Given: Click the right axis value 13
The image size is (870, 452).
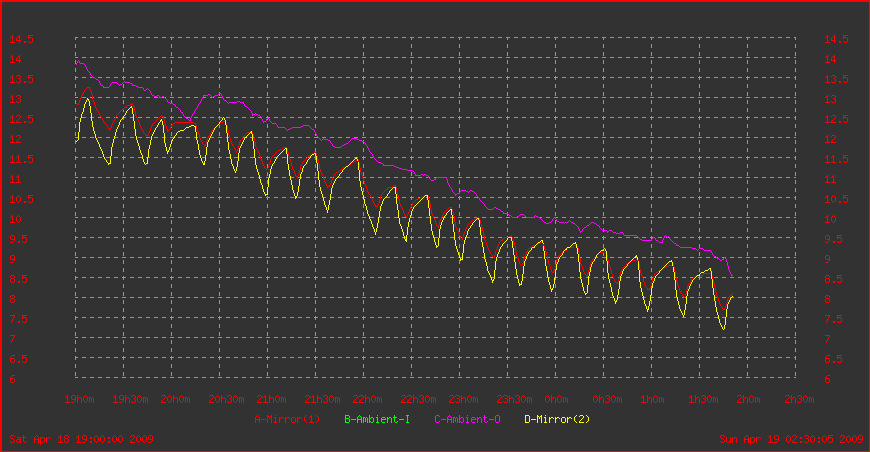Looking at the screenshot, I should 830,99.
